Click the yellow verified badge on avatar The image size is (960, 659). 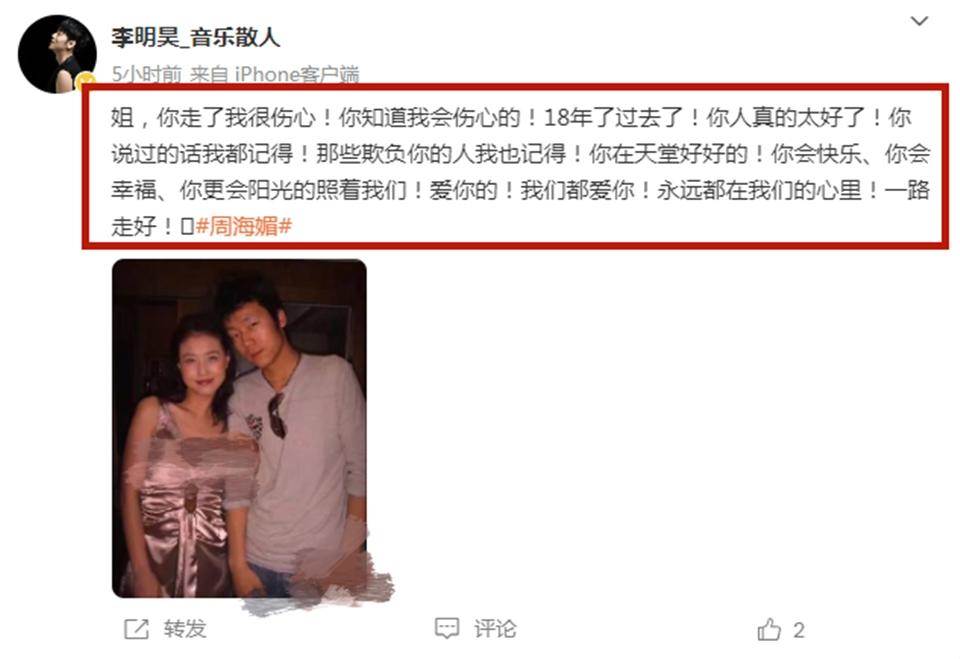86,81
